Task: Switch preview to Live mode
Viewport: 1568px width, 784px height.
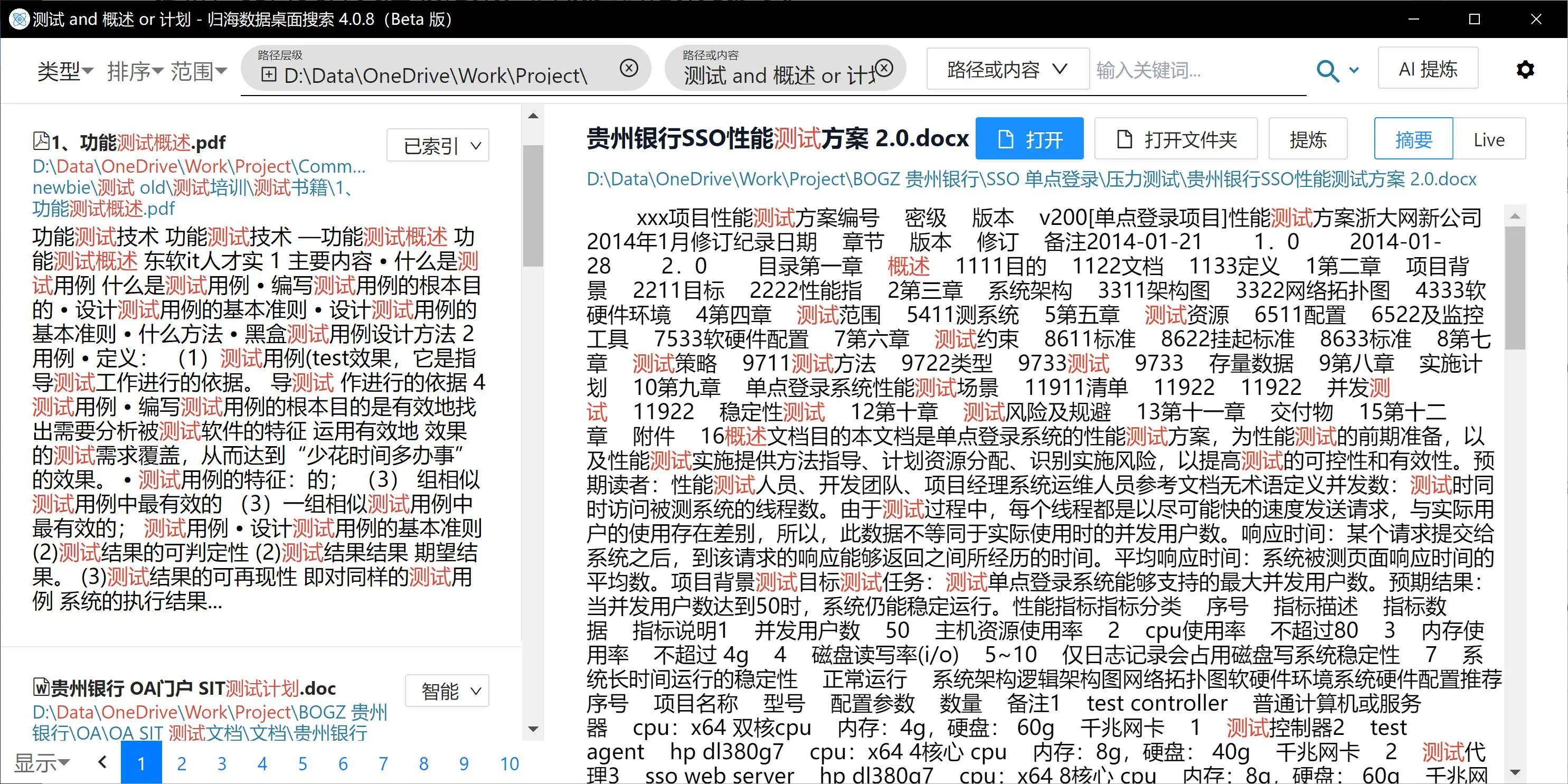Action: point(1488,139)
